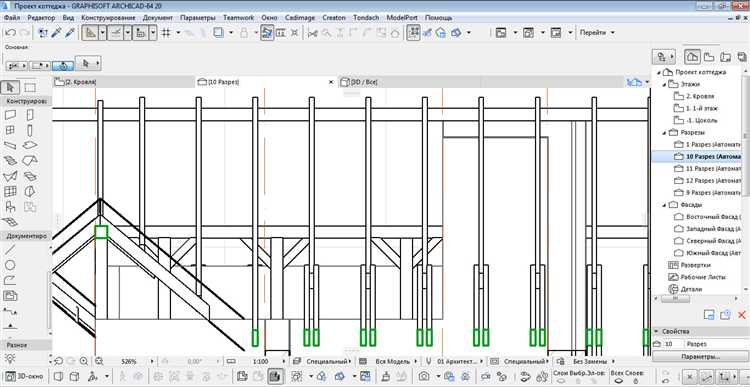Click the Trim scissors icon

(x=312, y=33)
